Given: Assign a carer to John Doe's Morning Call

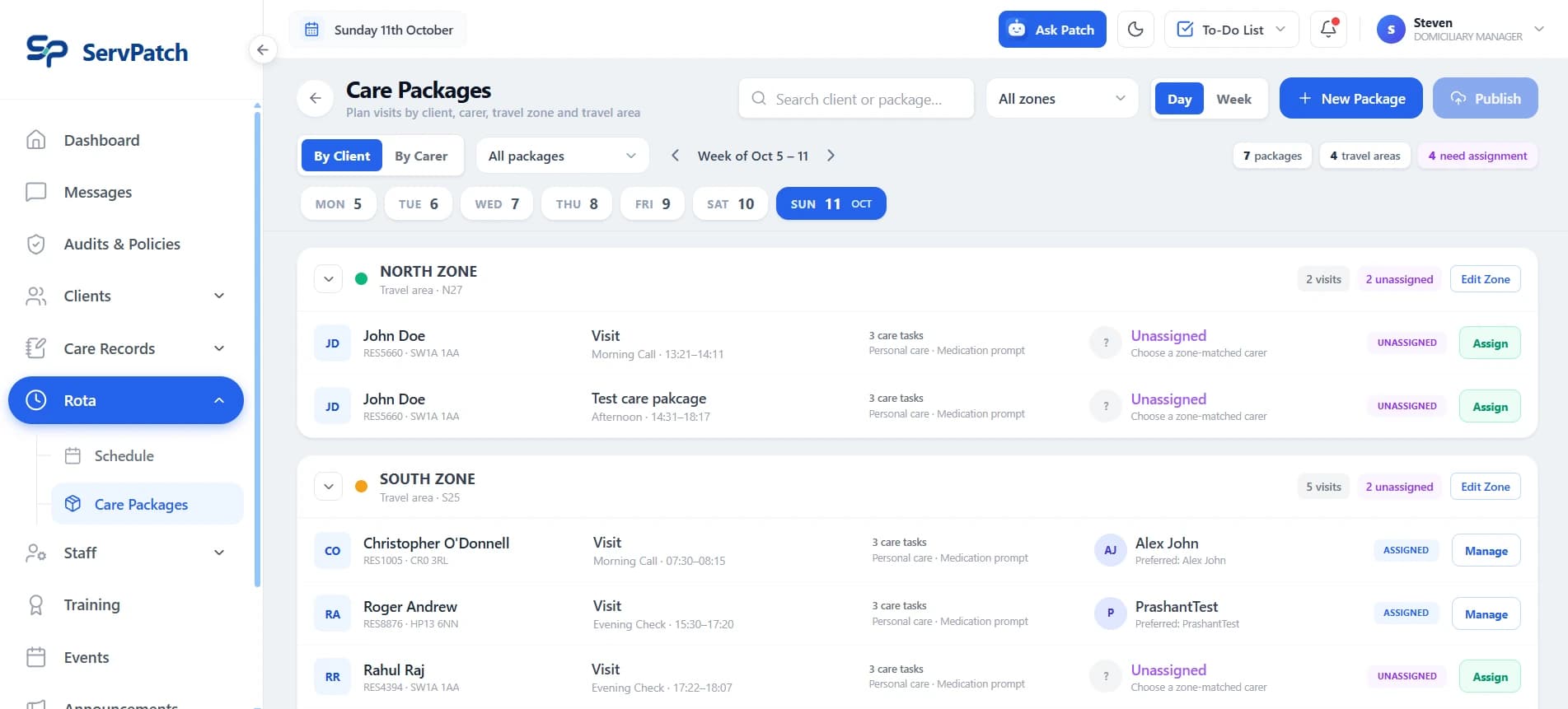Looking at the screenshot, I should point(1490,343).
